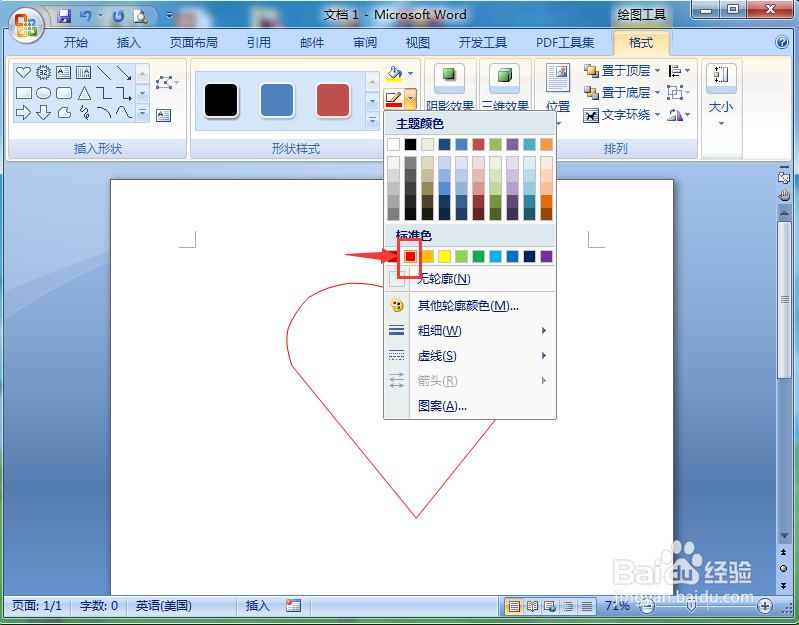
Task: Toggle insert mode (插入) in status bar
Action: pyautogui.click(x=257, y=605)
